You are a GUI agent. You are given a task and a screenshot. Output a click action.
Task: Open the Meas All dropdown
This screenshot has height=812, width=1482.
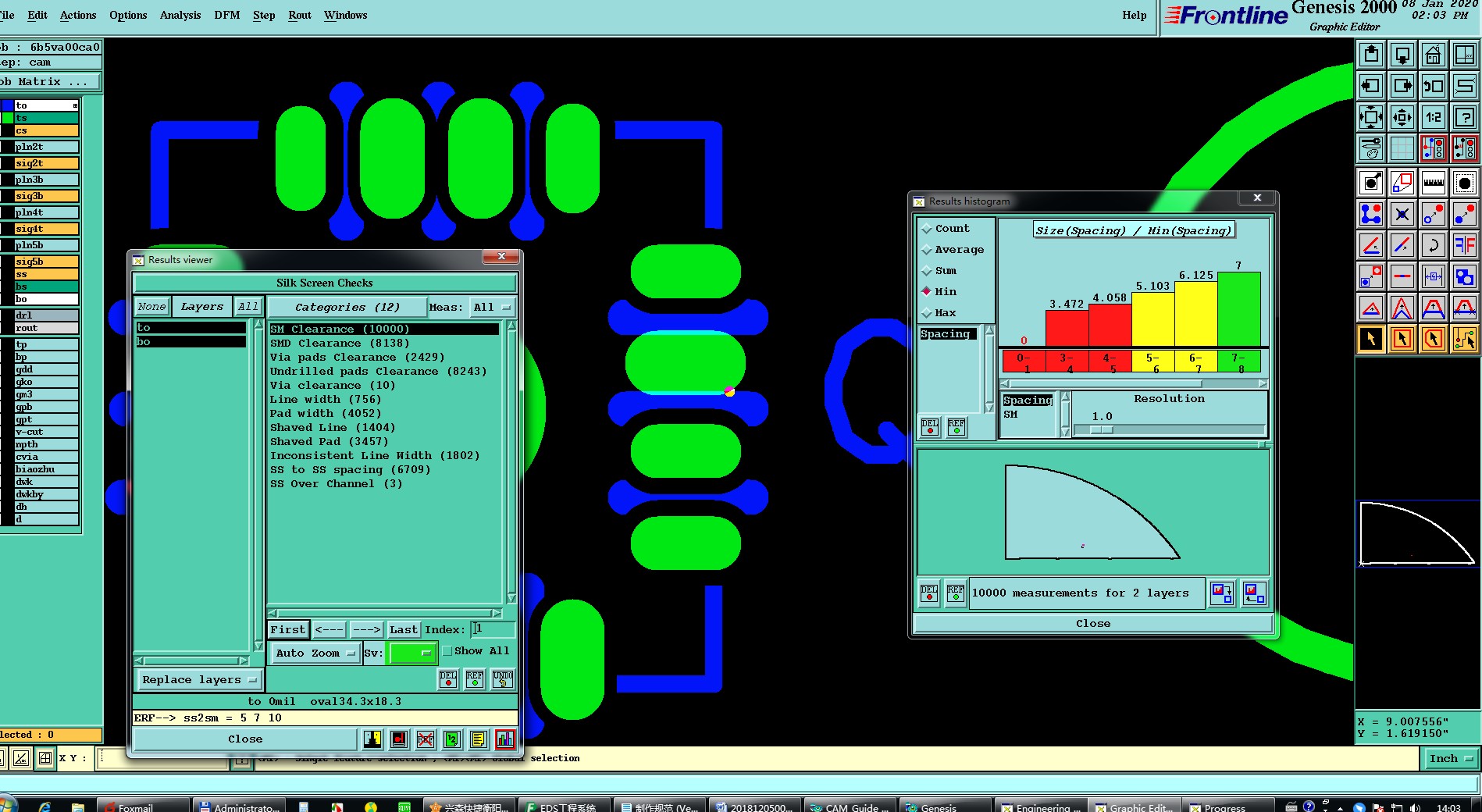(492, 307)
